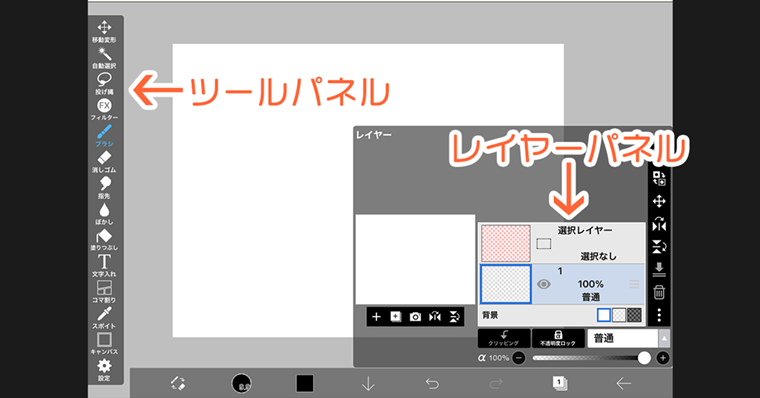Select layer 1 thumbnail with blue border
Viewport: 760px width, 398px height.
tap(506, 284)
